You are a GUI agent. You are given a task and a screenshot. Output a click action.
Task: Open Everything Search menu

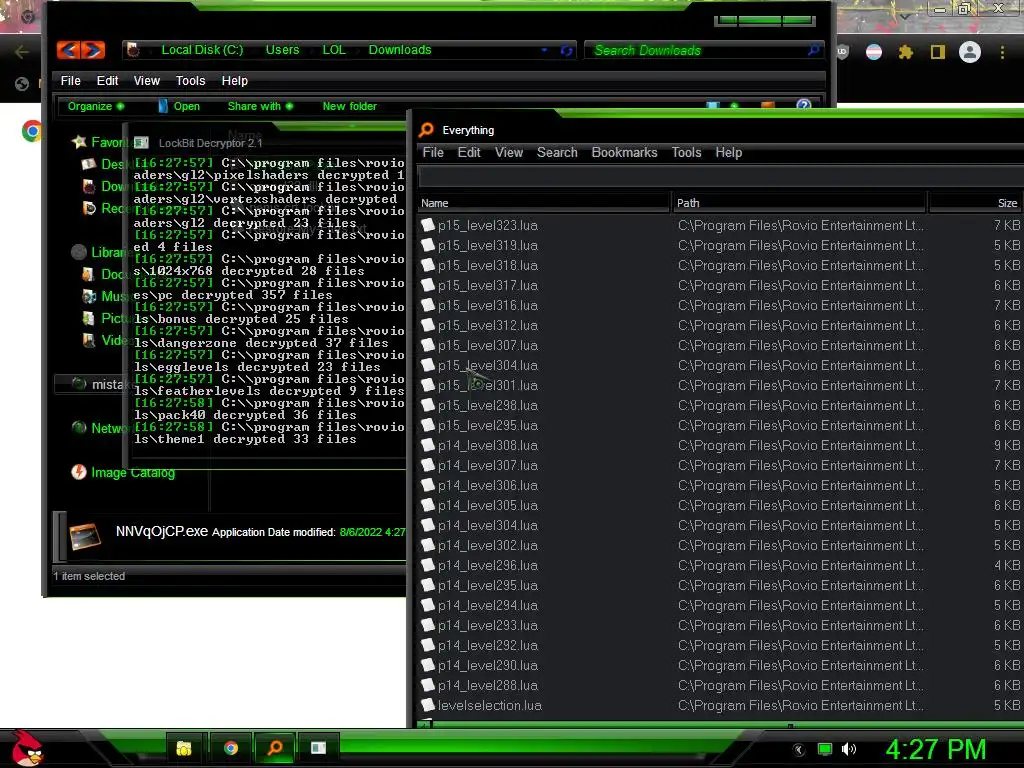point(557,152)
